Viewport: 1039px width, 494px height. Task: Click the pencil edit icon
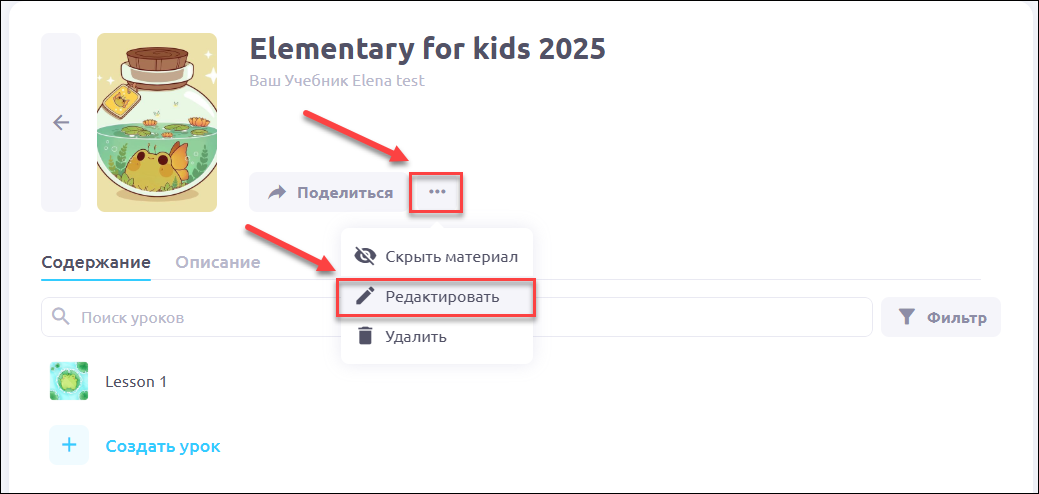coord(365,297)
